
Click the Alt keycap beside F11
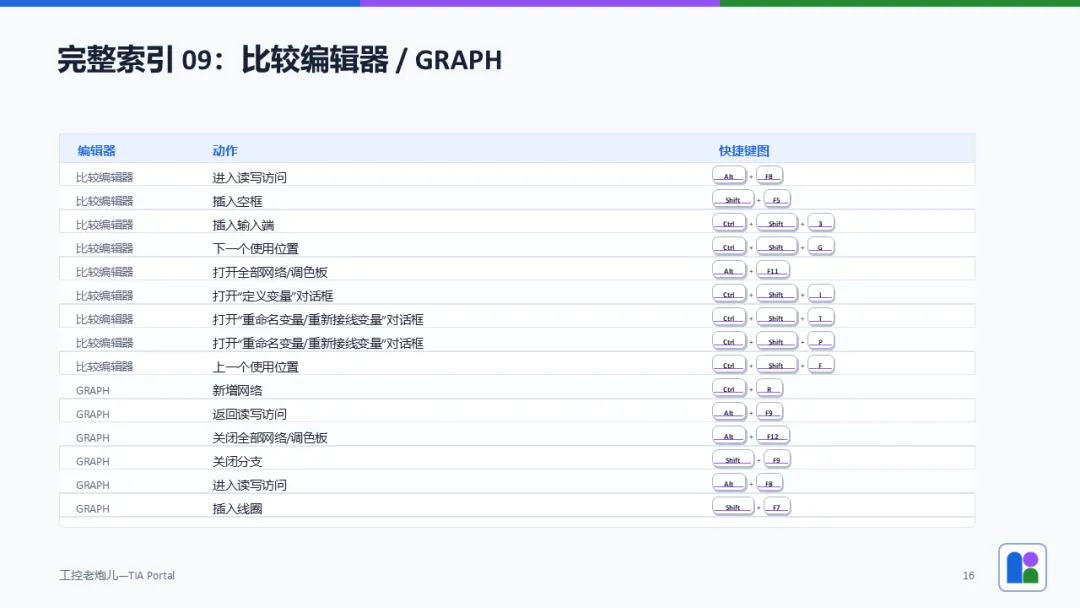[729, 271]
